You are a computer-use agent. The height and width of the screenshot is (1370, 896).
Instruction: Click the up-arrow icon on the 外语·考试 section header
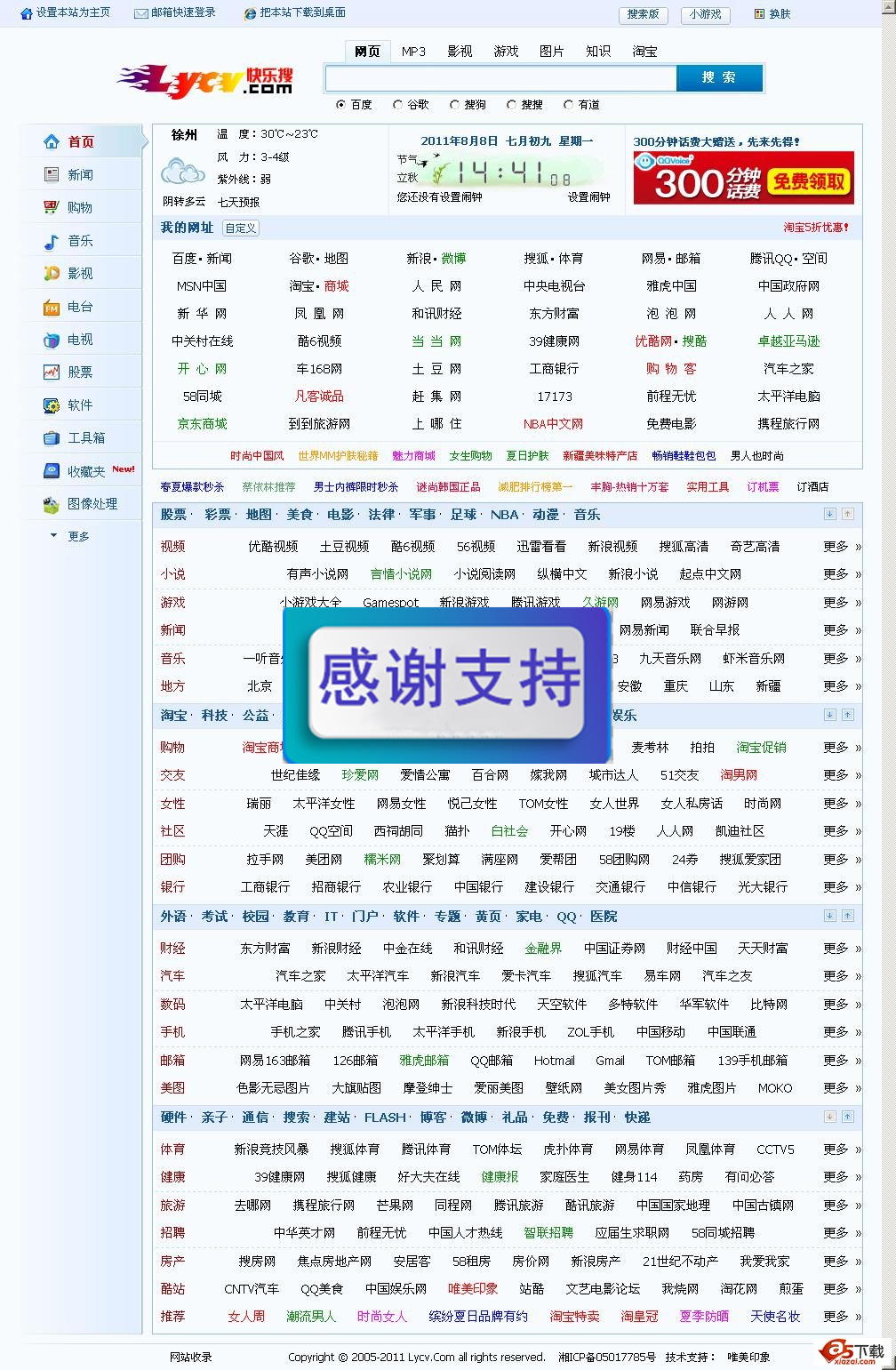point(847,916)
